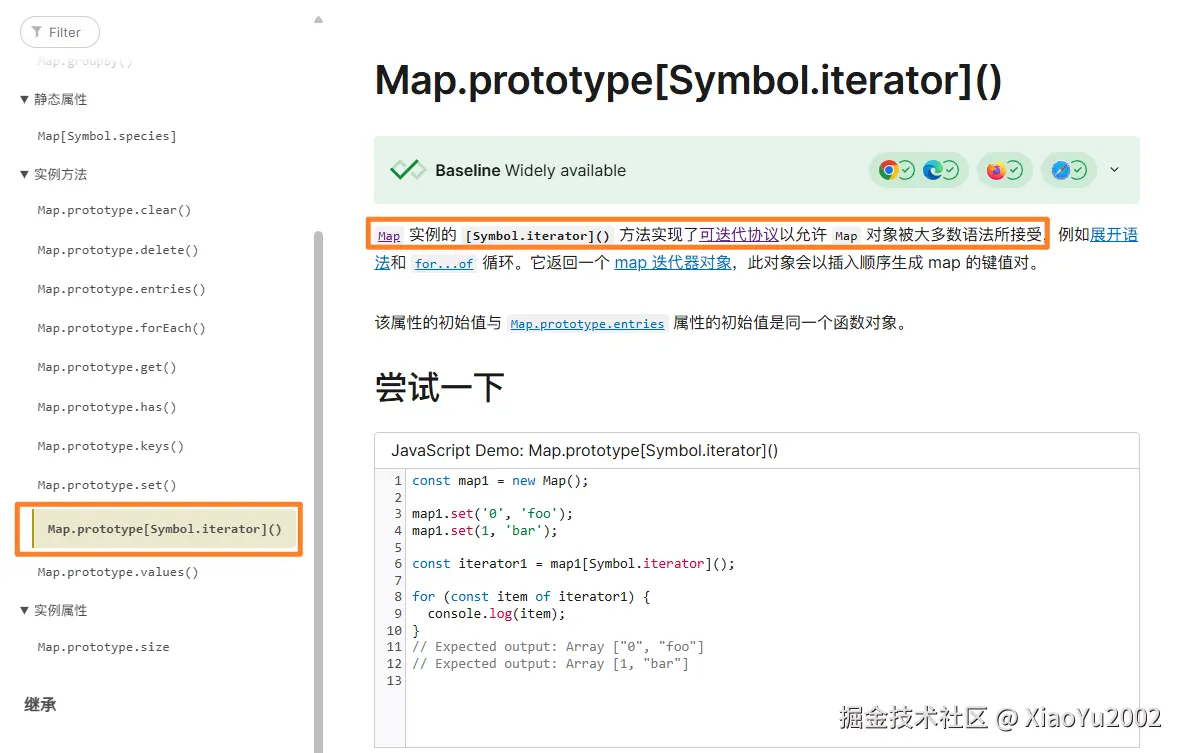Screen dimensions: 1183x753
Task: Follow the Map link in first paragraph
Action: 389,236
